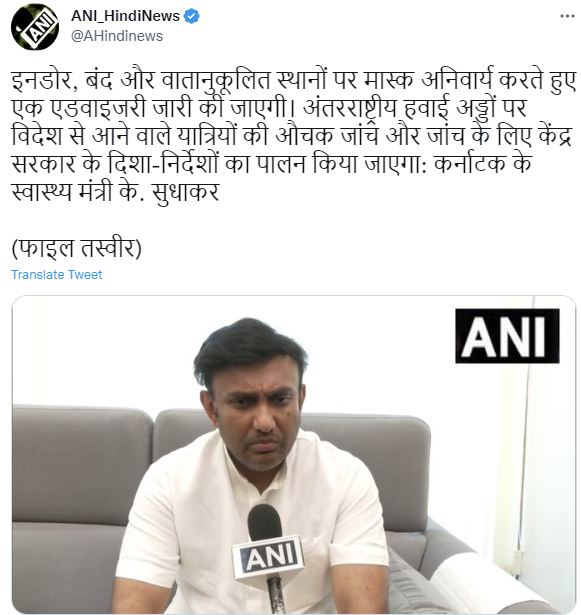Click the Translate Tweet link
The image size is (581, 615).
[x=56, y=275]
